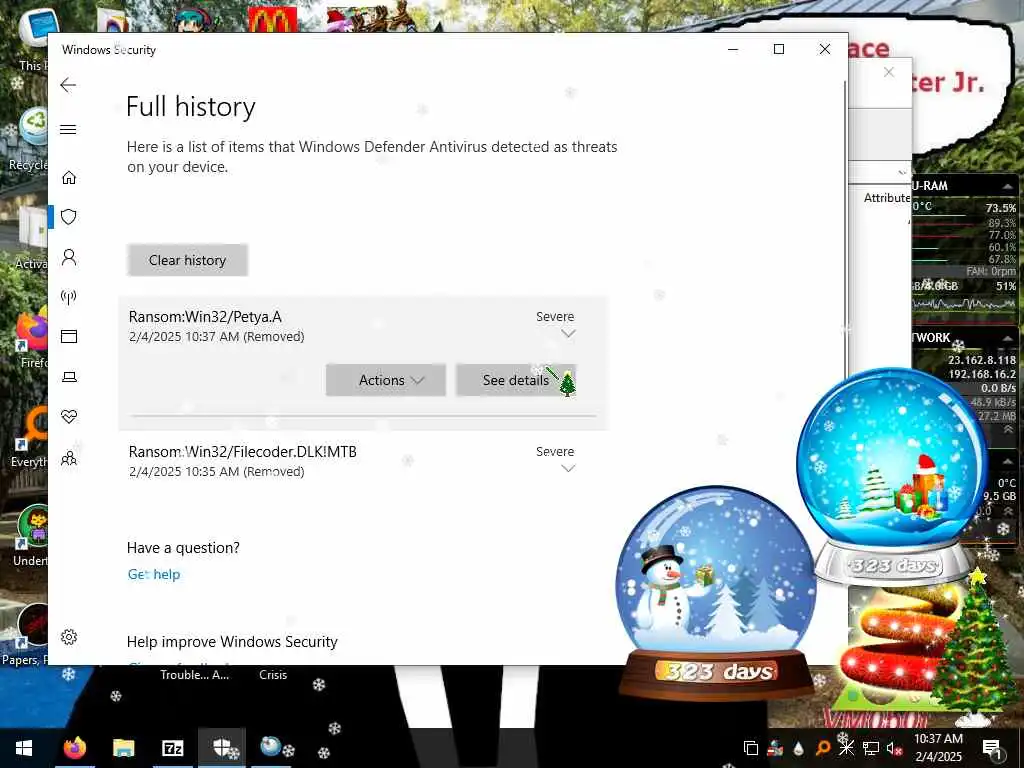Viewport: 1024px width, 768px height.
Task: Open File Explorer from the taskbar
Action: [x=123, y=748]
